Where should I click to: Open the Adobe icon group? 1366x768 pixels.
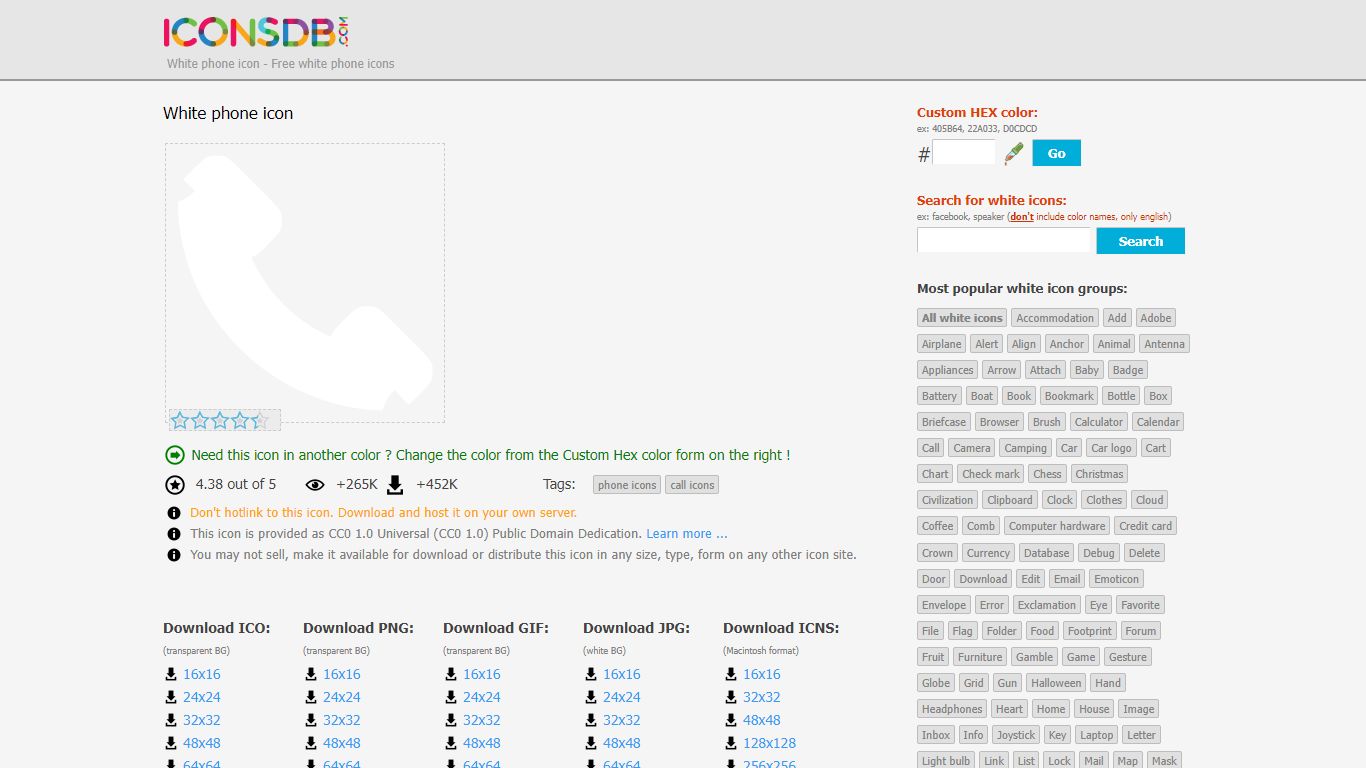point(1156,318)
